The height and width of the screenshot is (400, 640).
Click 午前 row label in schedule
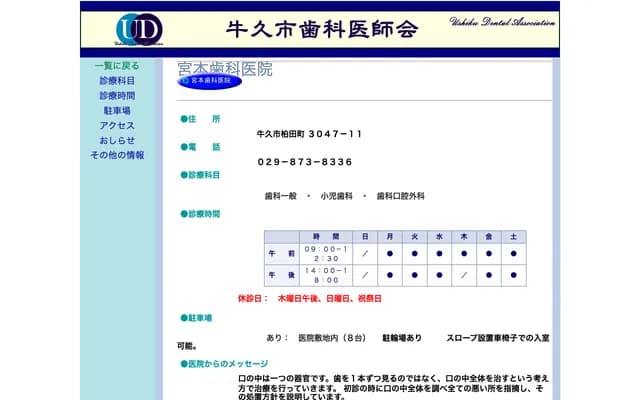coord(282,254)
